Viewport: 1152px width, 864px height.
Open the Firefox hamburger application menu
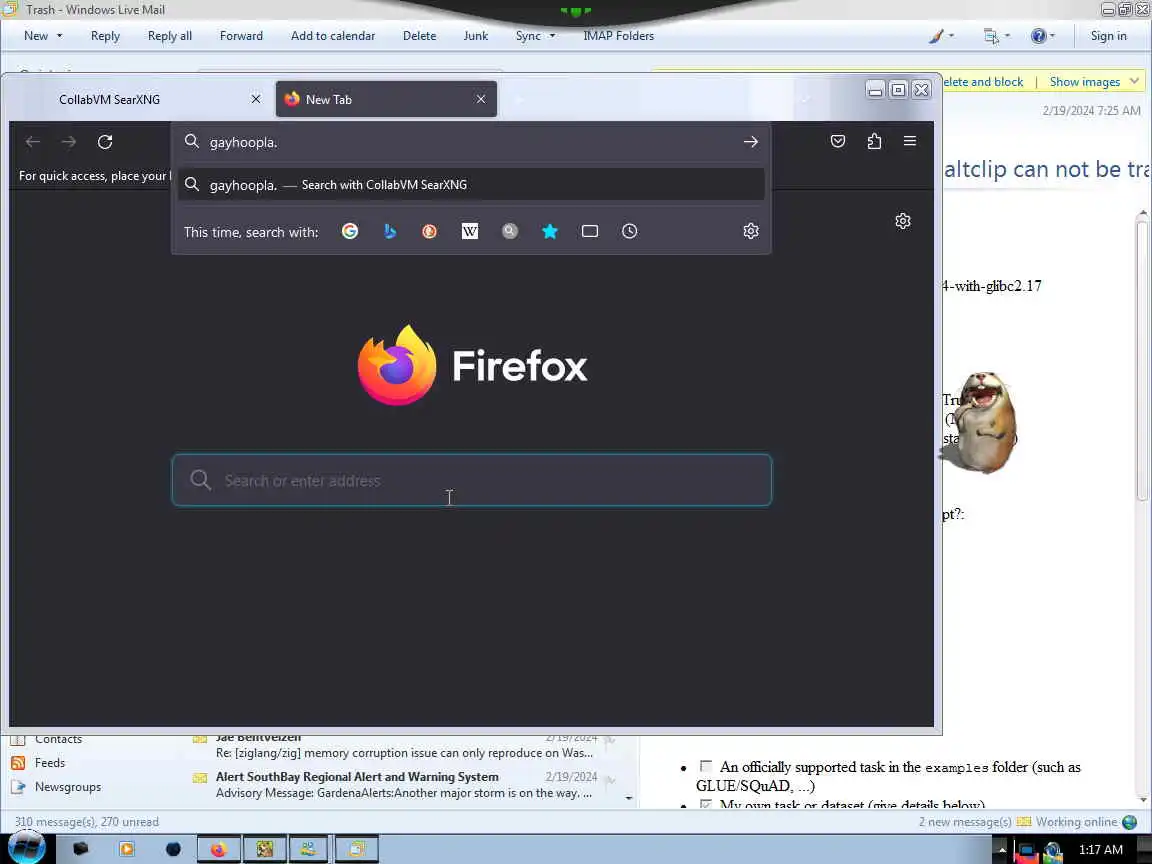point(910,141)
